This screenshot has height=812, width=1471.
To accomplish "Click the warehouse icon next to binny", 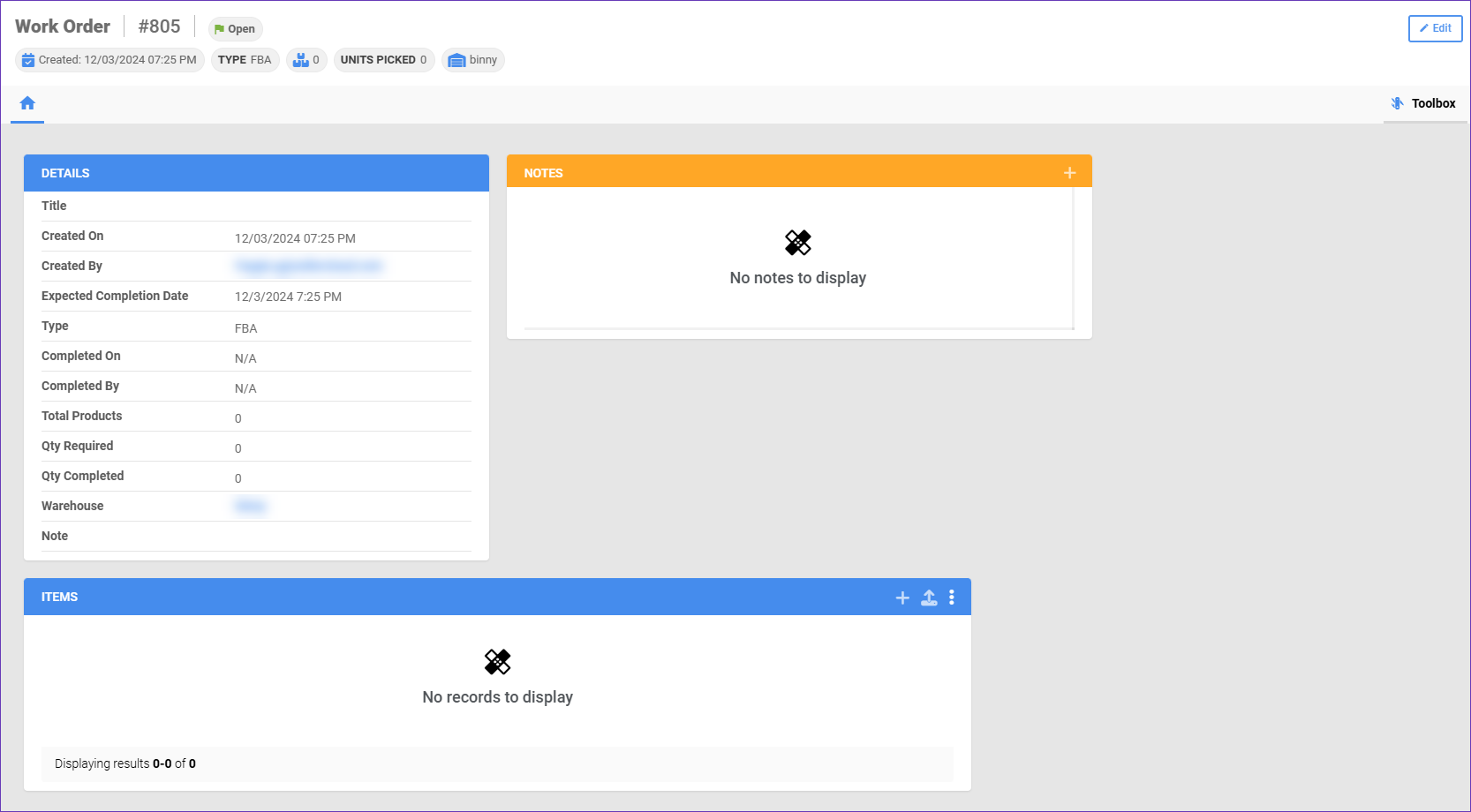I will 456,60.
